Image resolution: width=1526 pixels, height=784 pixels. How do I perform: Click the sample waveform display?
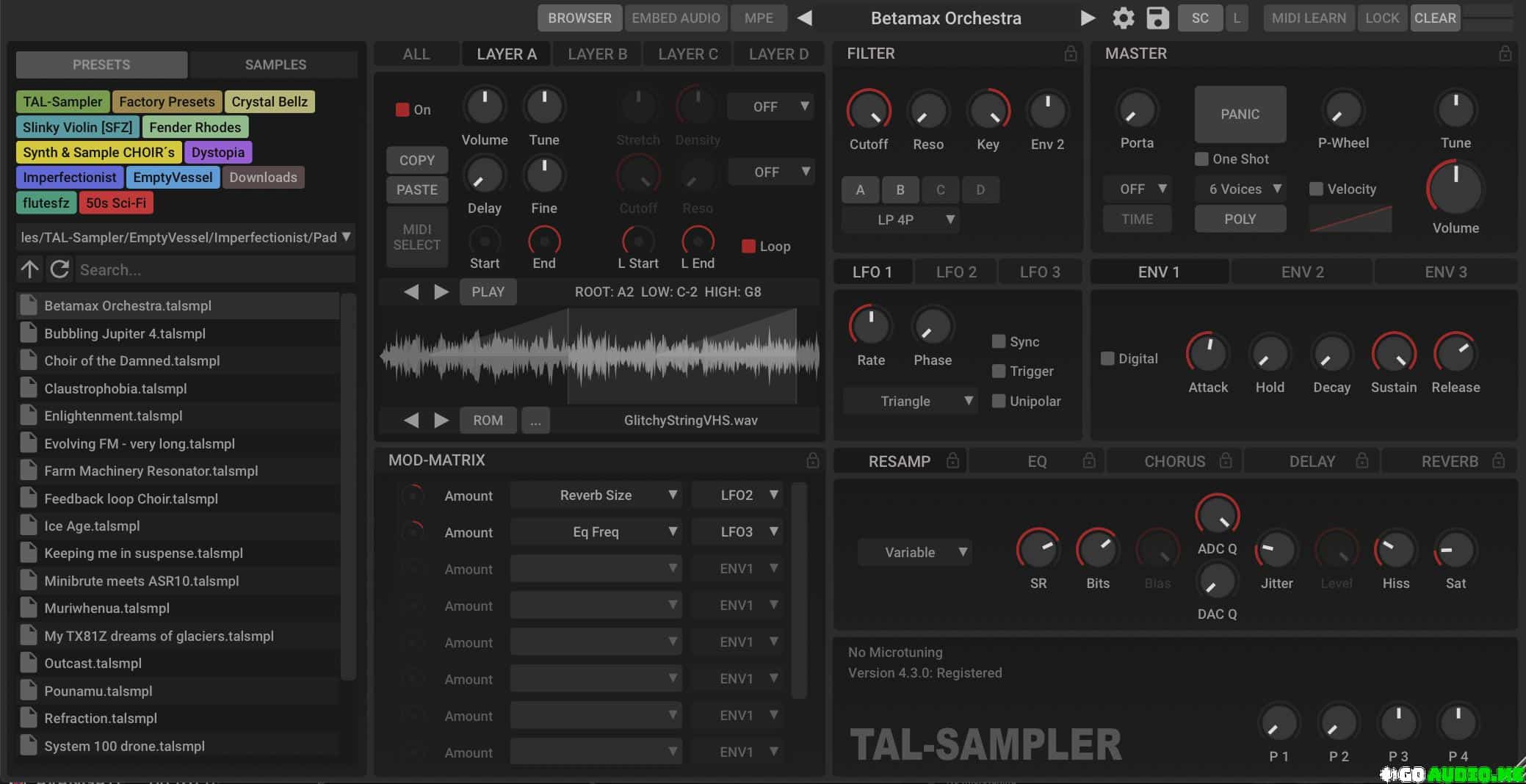click(x=599, y=355)
